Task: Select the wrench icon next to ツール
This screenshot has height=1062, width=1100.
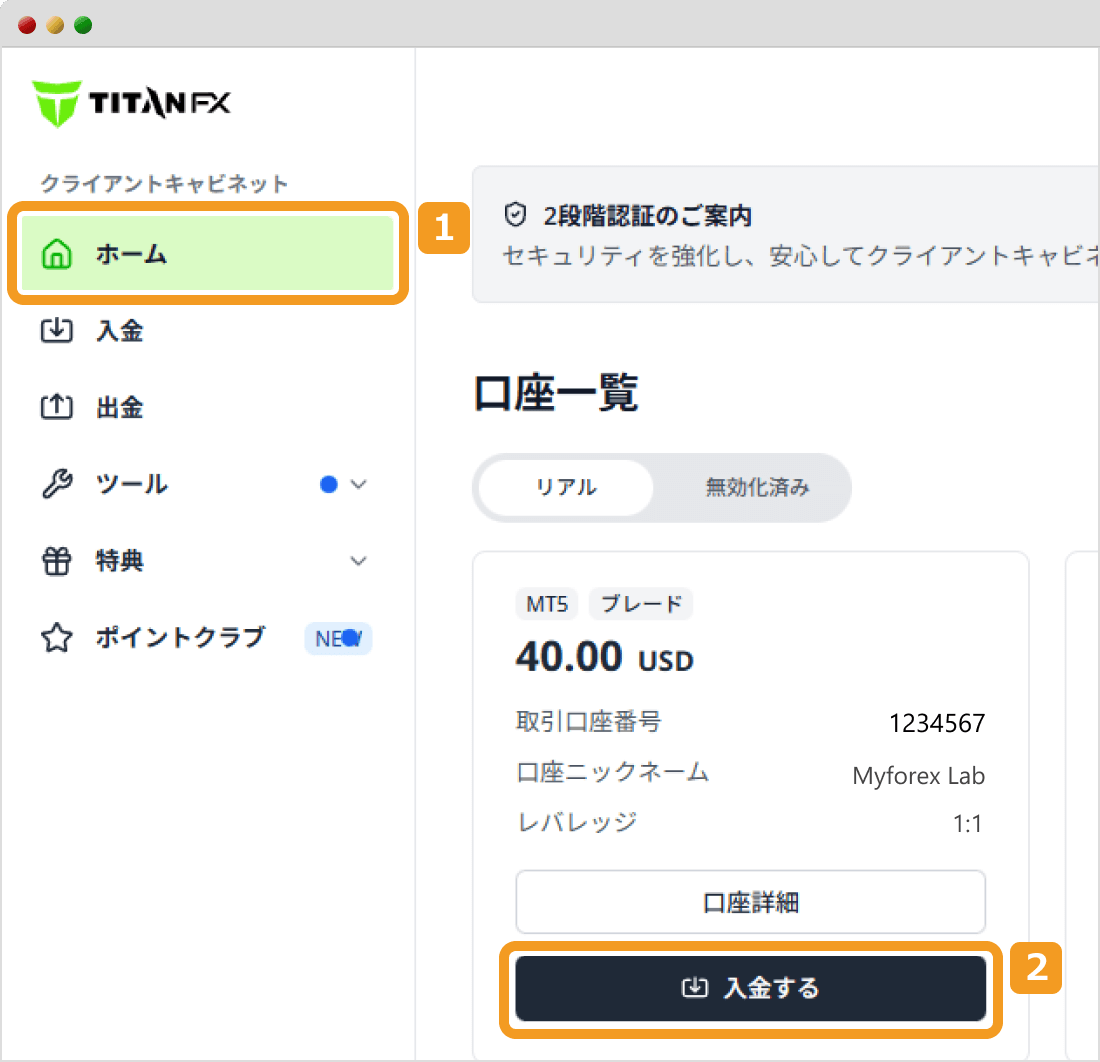Action: pos(58,484)
